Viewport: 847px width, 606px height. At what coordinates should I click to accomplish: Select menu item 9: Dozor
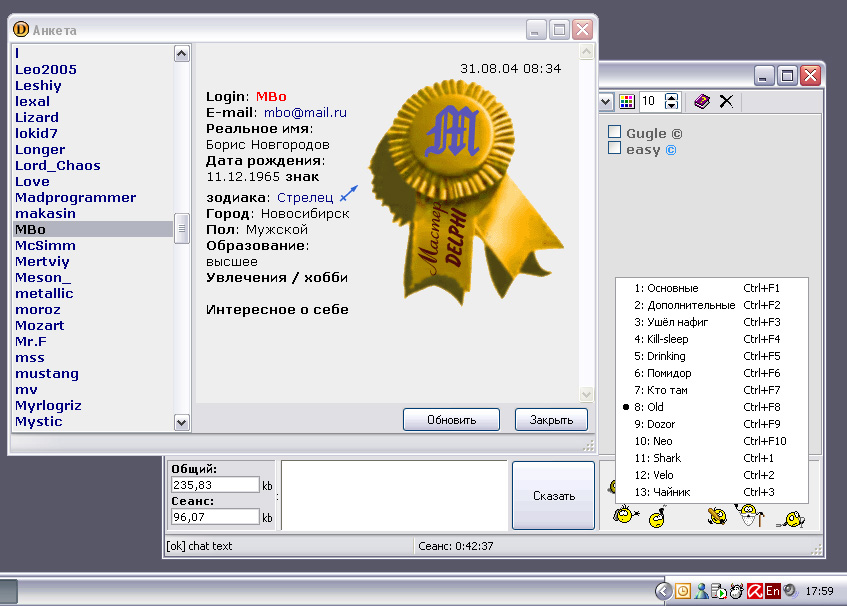click(x=711, y=424)
